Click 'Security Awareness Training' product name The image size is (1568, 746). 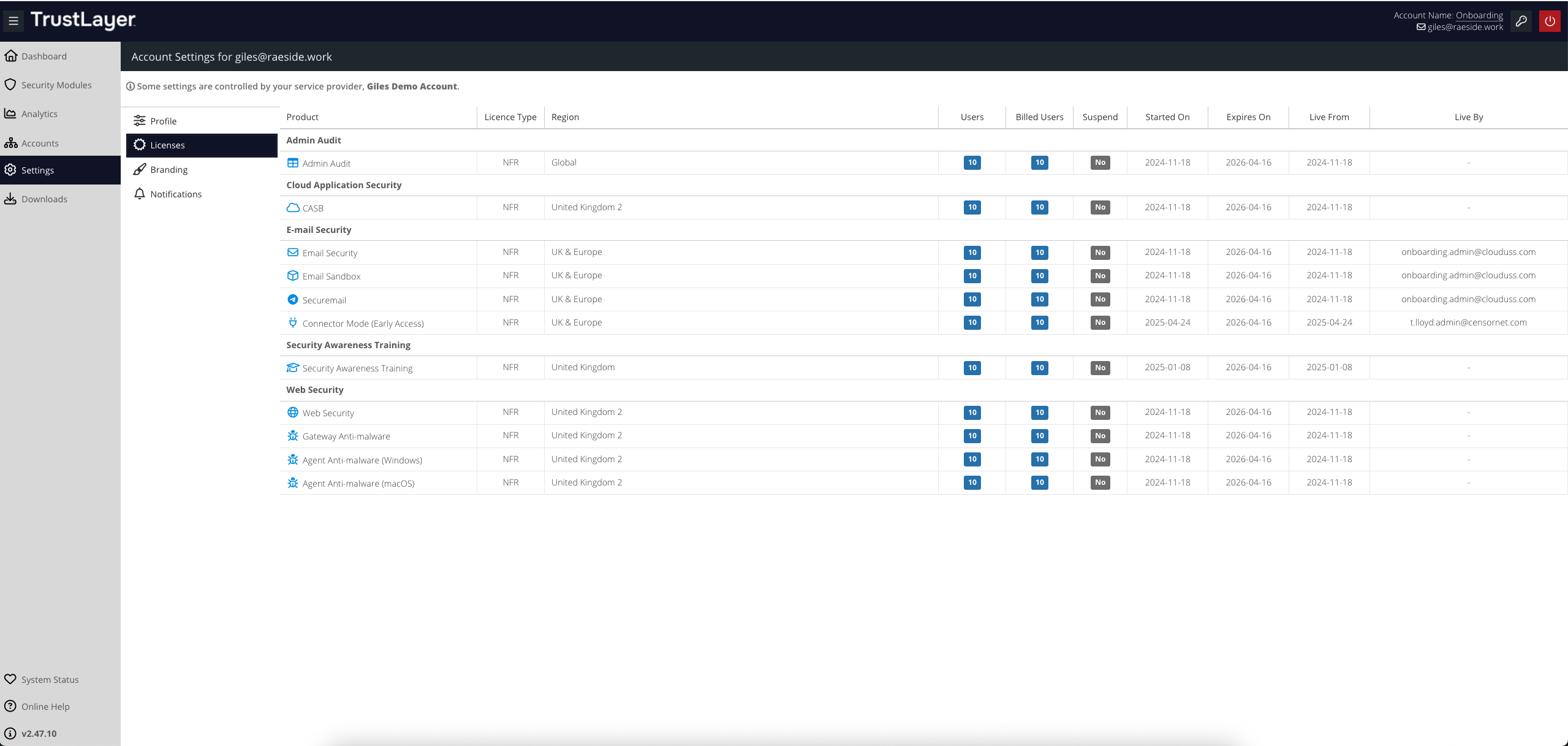click(357, 368)
